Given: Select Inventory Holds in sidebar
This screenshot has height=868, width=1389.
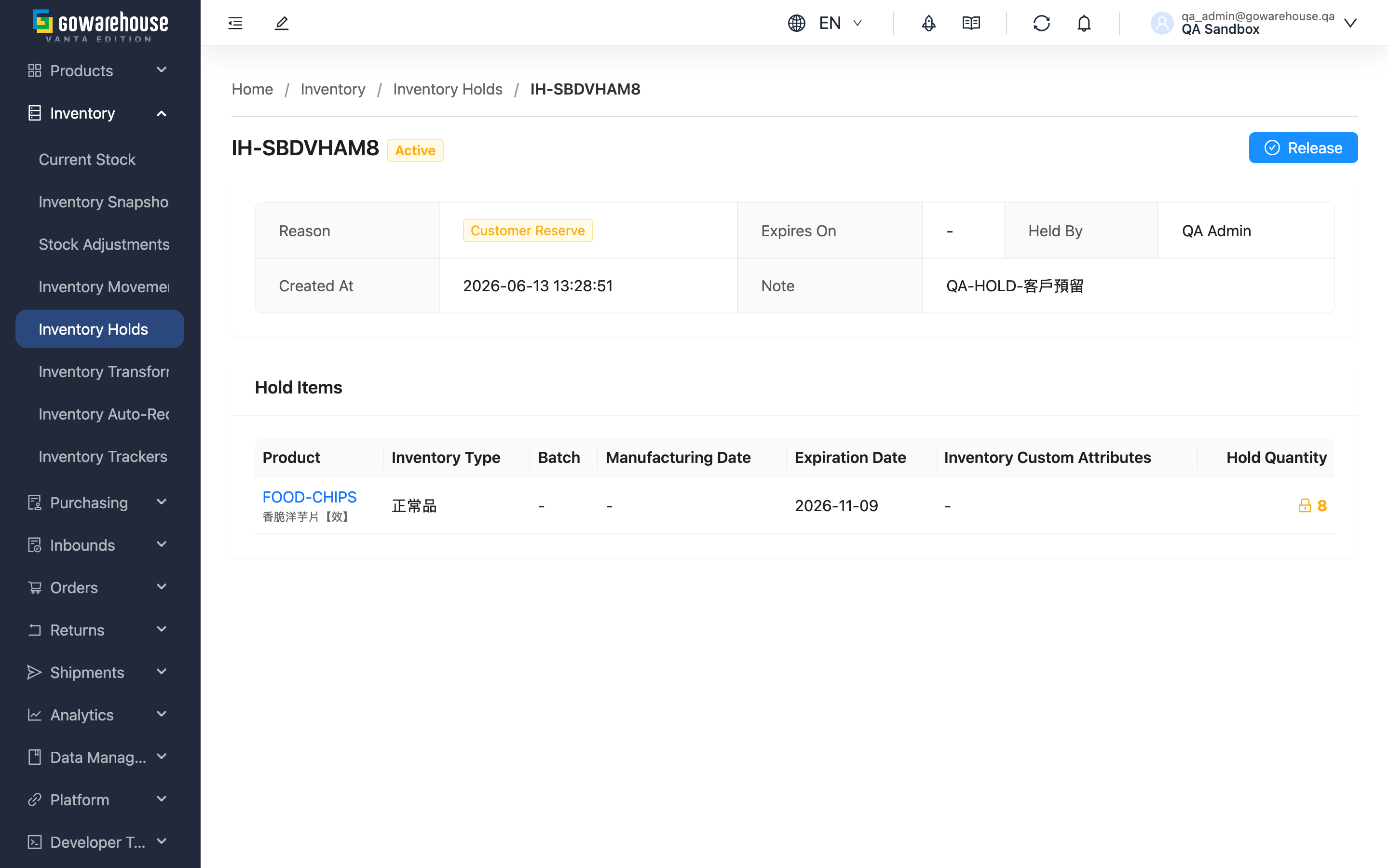Looking at the screenshot, I should (100, 329).
